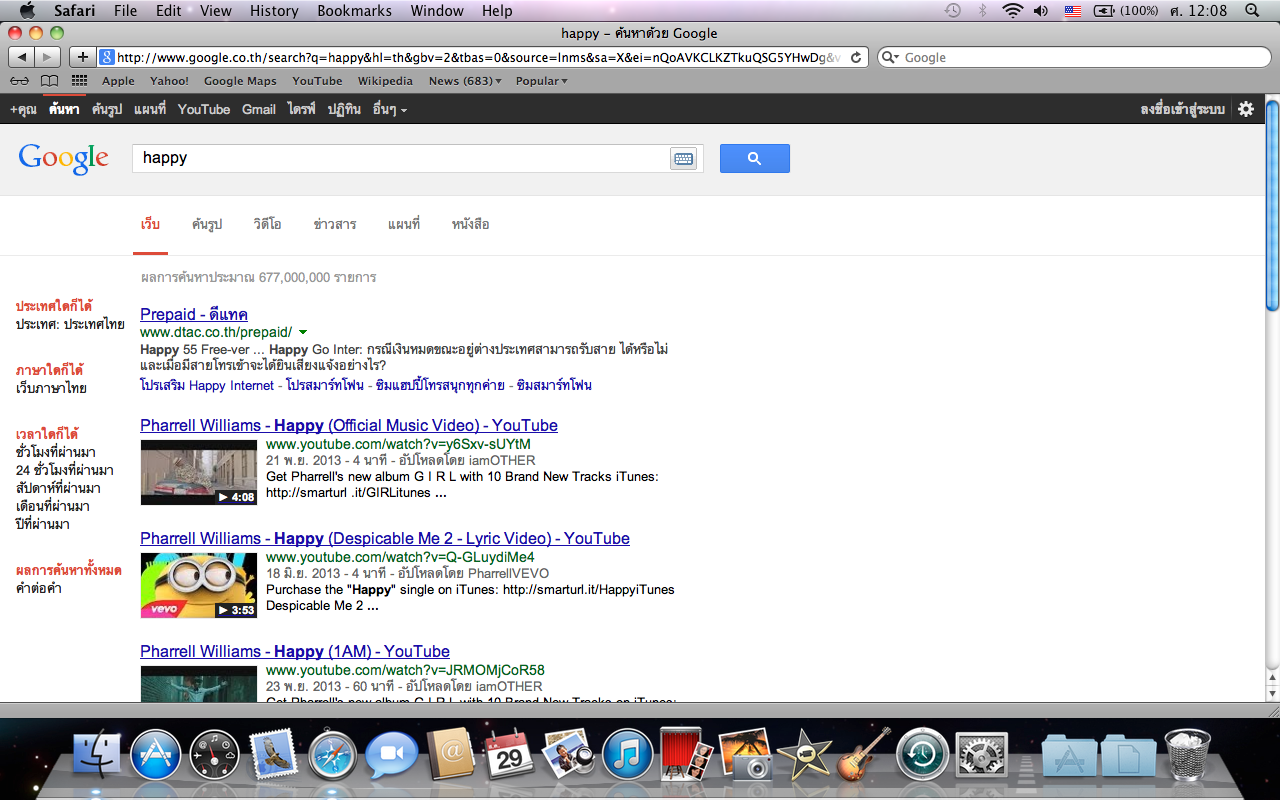
Task: Open System Preferences from the Dock
Action: click(x=982, y=755)
